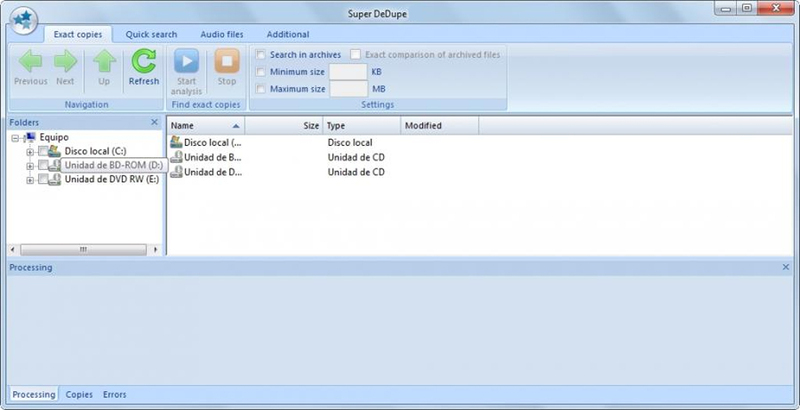
Task: Sort by Size column header
Action: [x=284, y=125]
